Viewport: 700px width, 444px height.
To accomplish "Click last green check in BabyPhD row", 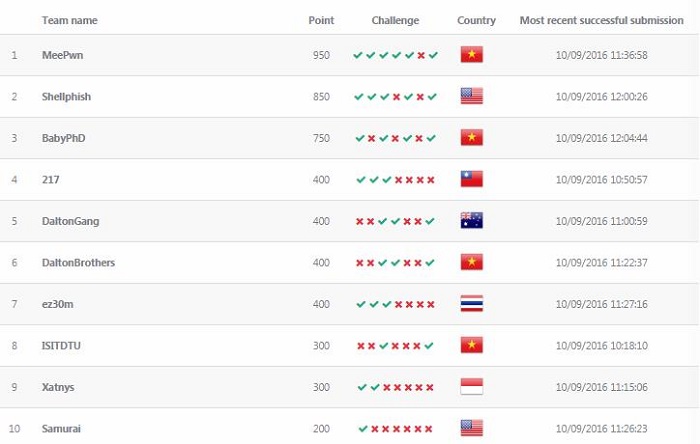I will pos(431,138).
